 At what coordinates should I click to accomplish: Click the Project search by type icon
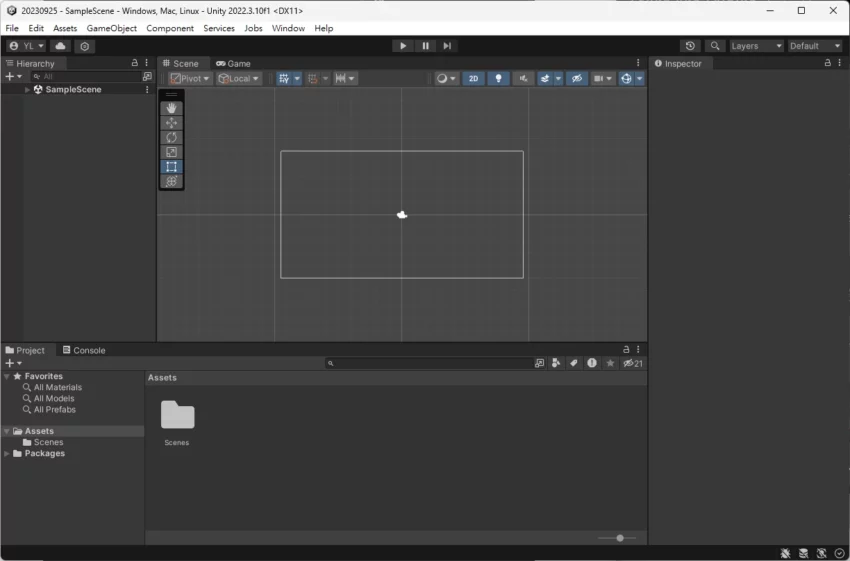point(556,363)
